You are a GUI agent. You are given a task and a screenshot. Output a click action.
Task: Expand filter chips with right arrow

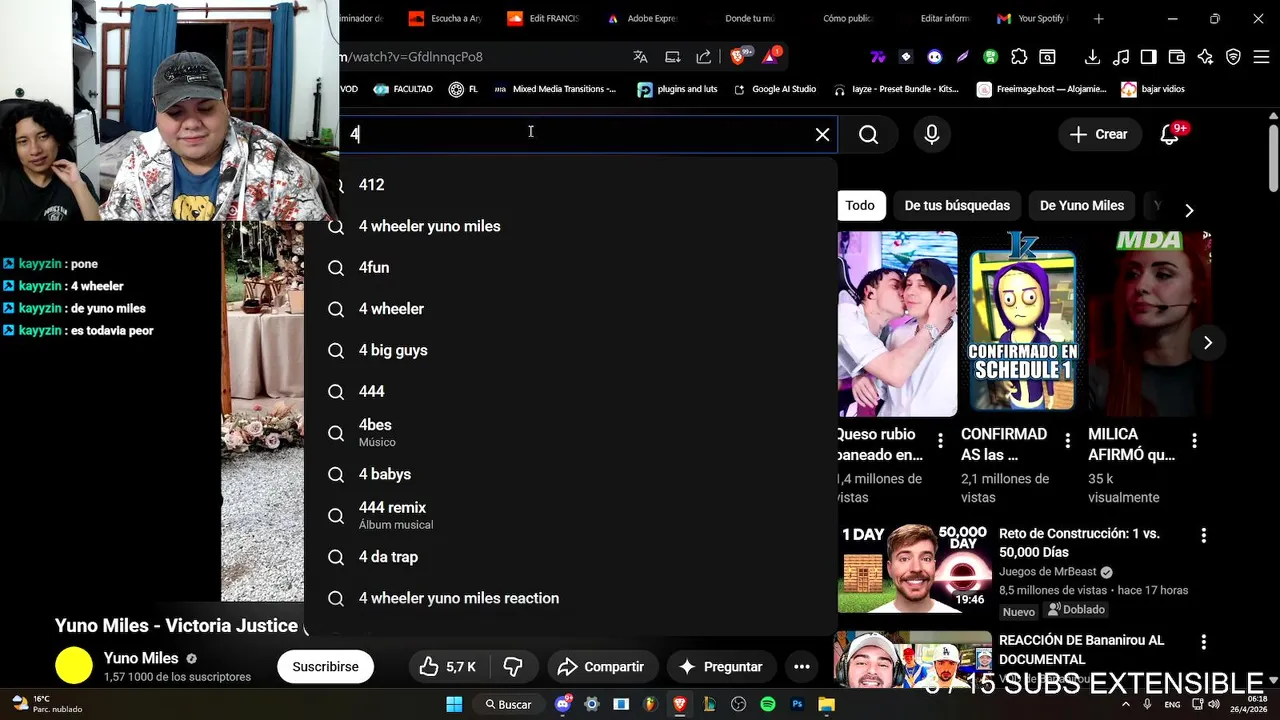coord(1189,210)
